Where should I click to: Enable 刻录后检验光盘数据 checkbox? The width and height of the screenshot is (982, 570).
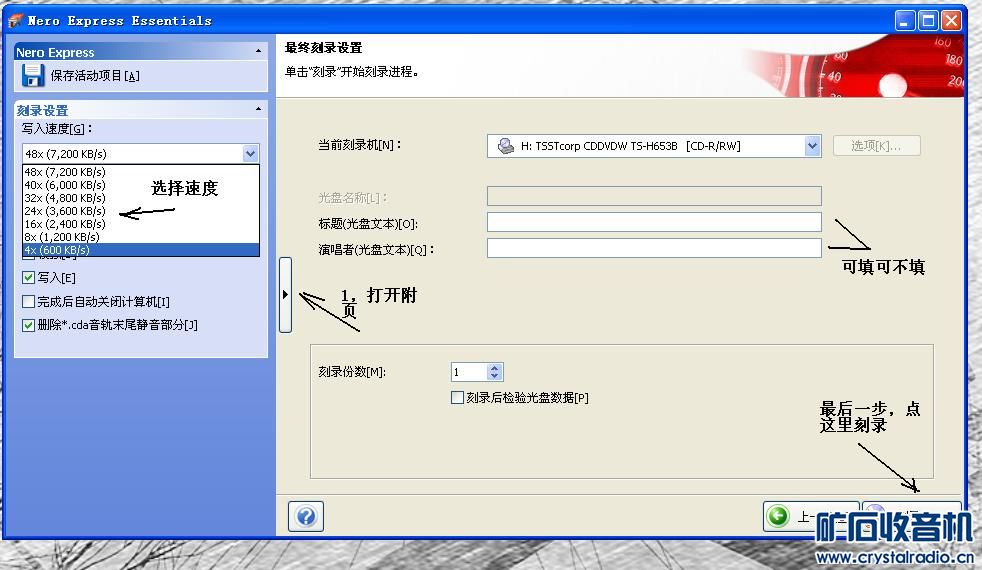coord(457,398)
